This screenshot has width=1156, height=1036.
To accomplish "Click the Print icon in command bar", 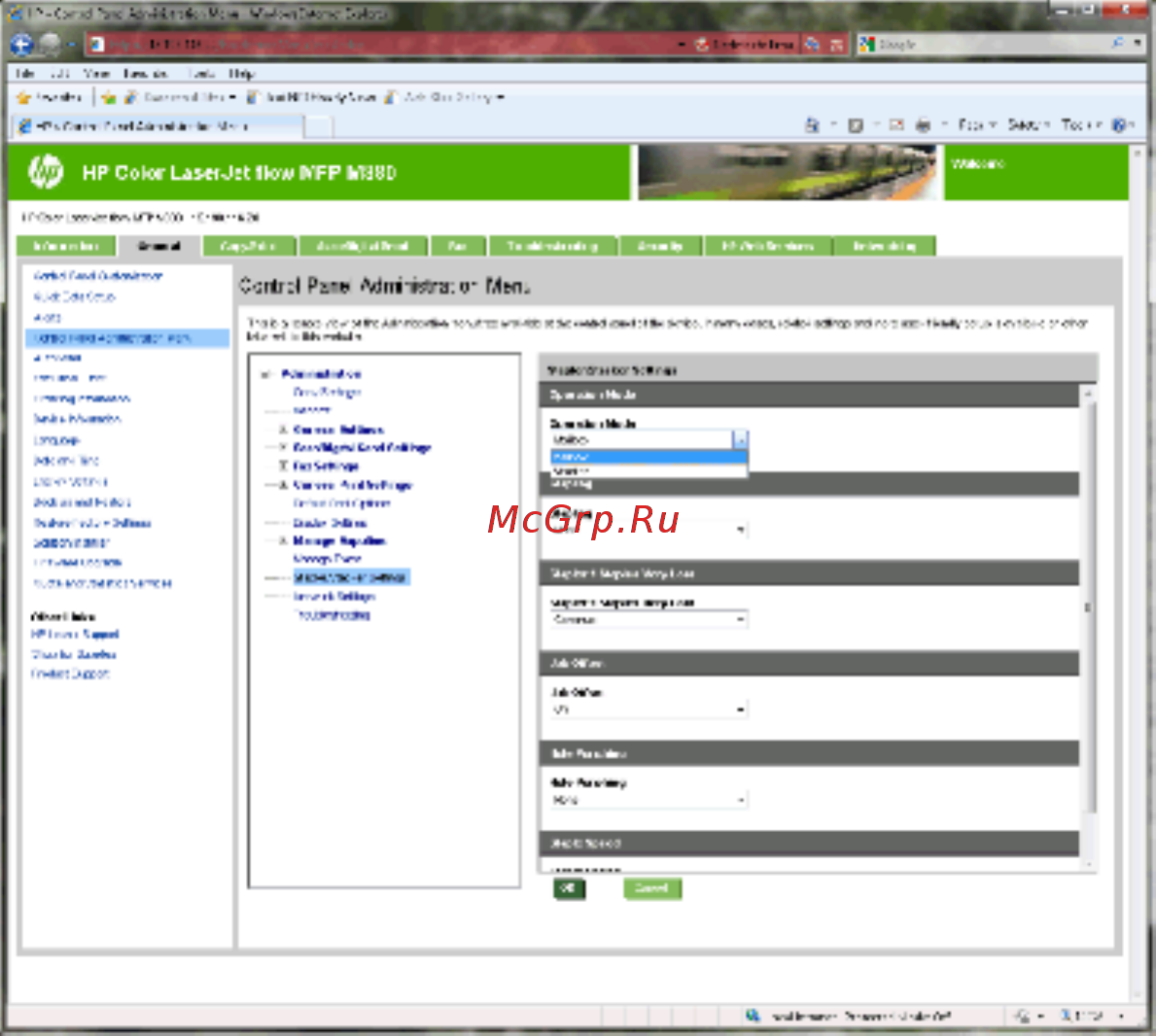I will point(923,125).
